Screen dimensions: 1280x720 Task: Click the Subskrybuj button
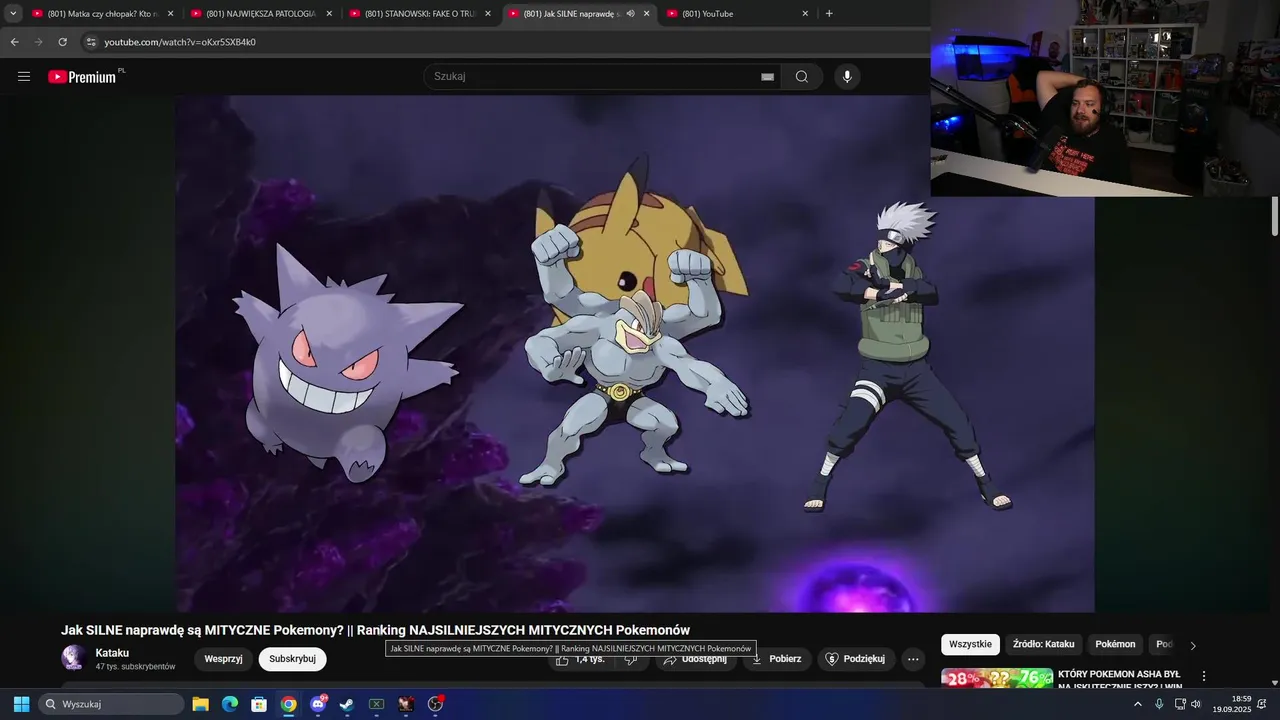tap(292, 659)
